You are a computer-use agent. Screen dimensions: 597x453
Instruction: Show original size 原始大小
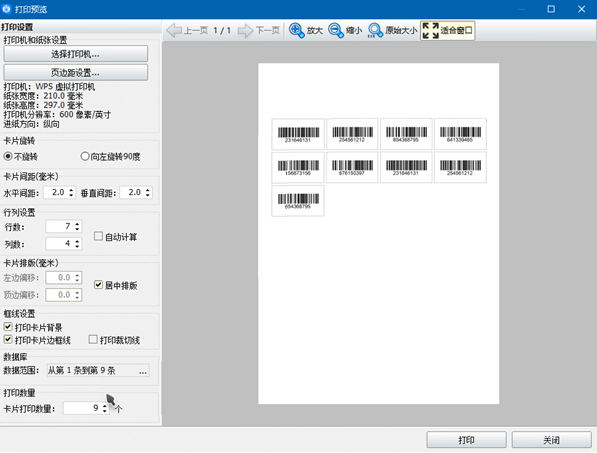(x=392, y=30)
